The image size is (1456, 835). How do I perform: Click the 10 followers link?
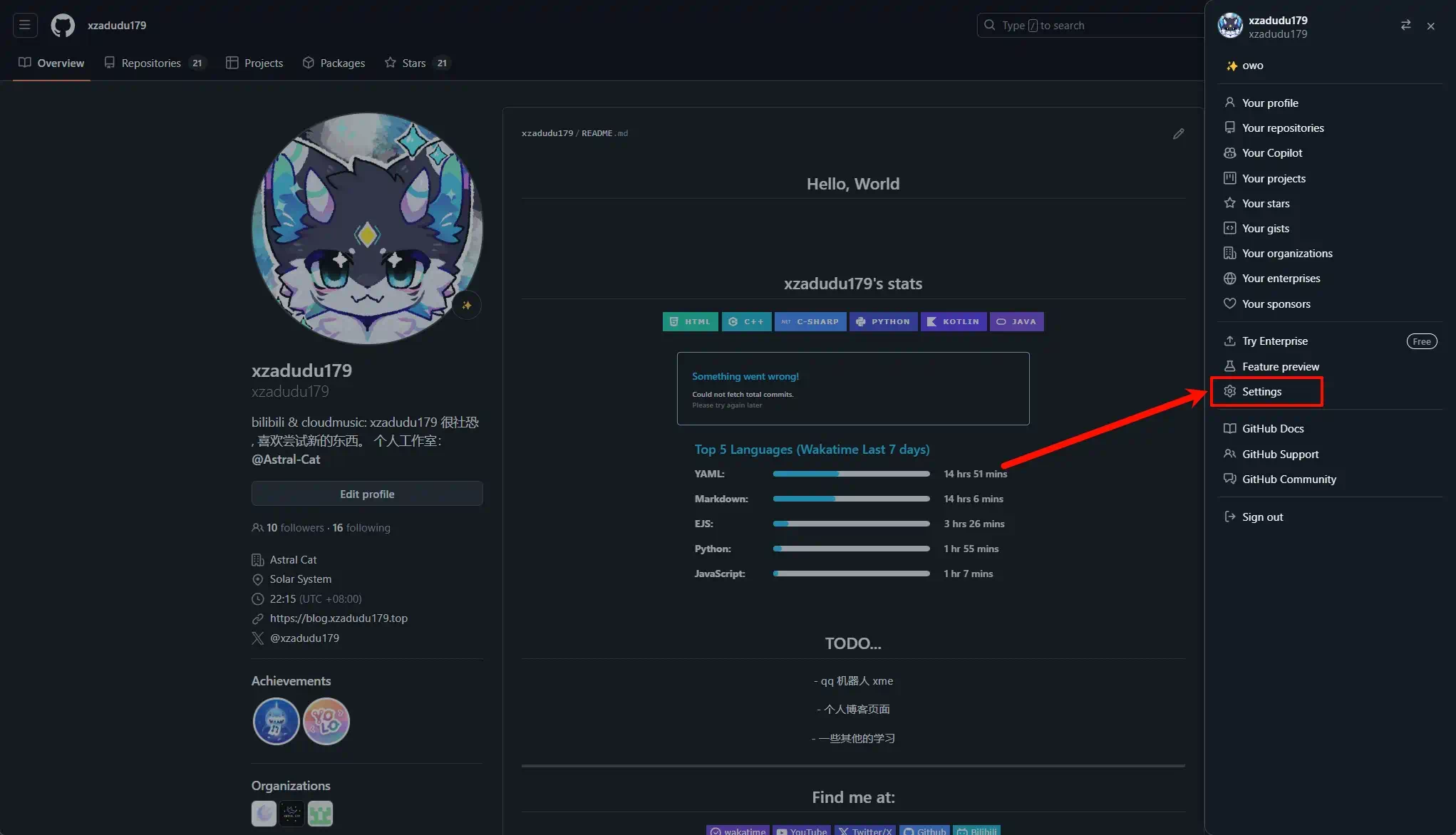295,528
